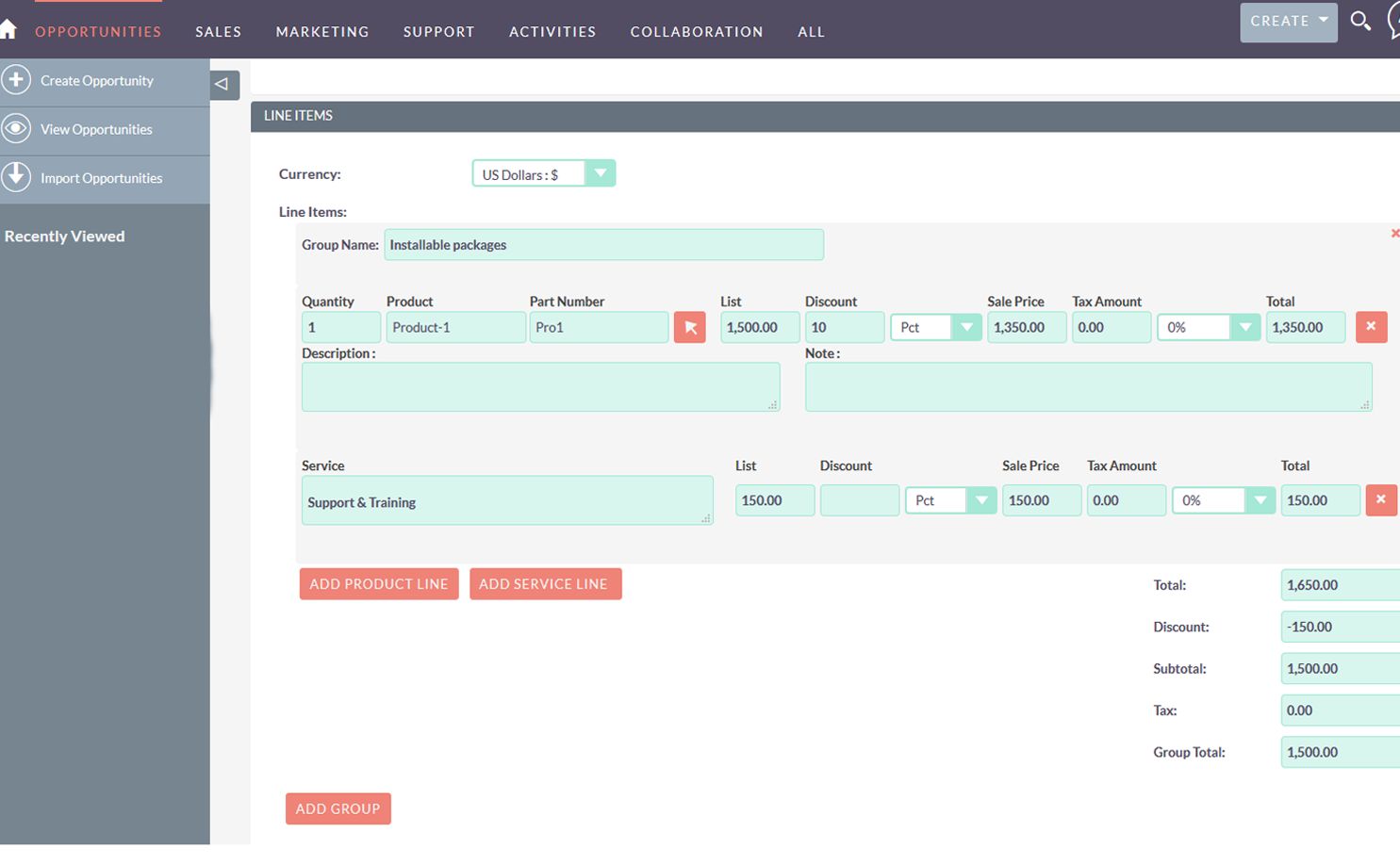Image resolution: width=1400 pixels, height=865 pixels.
Task: Expand the CREATE dropdown menu
Action: pos(1288,21)
